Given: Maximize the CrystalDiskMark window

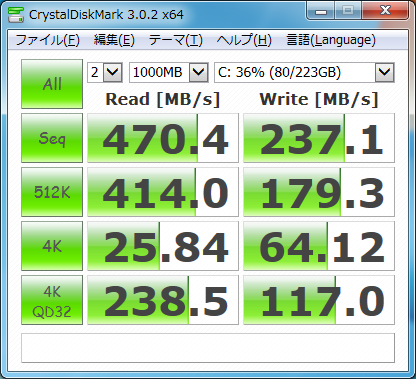Looking at the screenshot, I should point(348,11).
